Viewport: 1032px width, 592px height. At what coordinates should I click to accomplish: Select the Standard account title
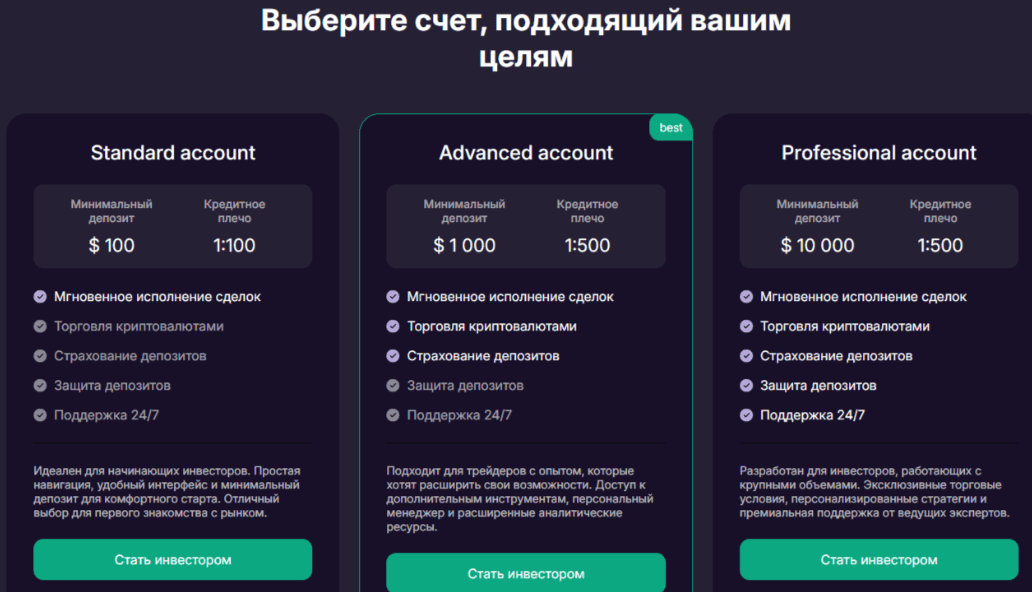coord(173,153)
